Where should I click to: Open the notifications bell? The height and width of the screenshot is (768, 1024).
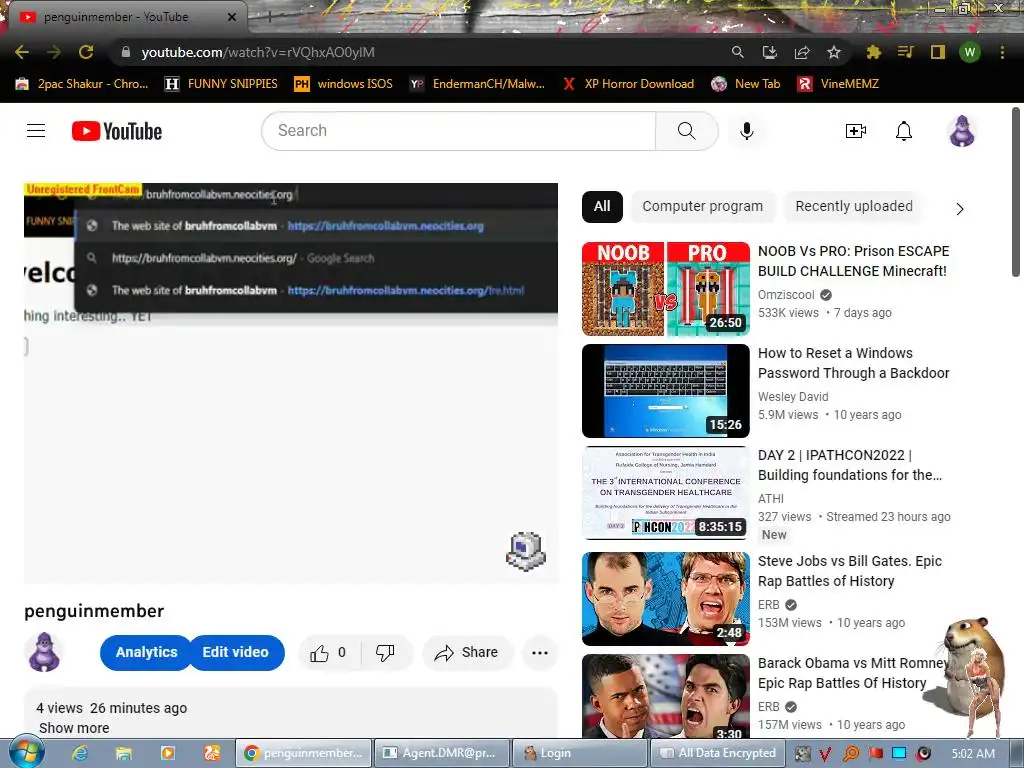tap(904, 131)
